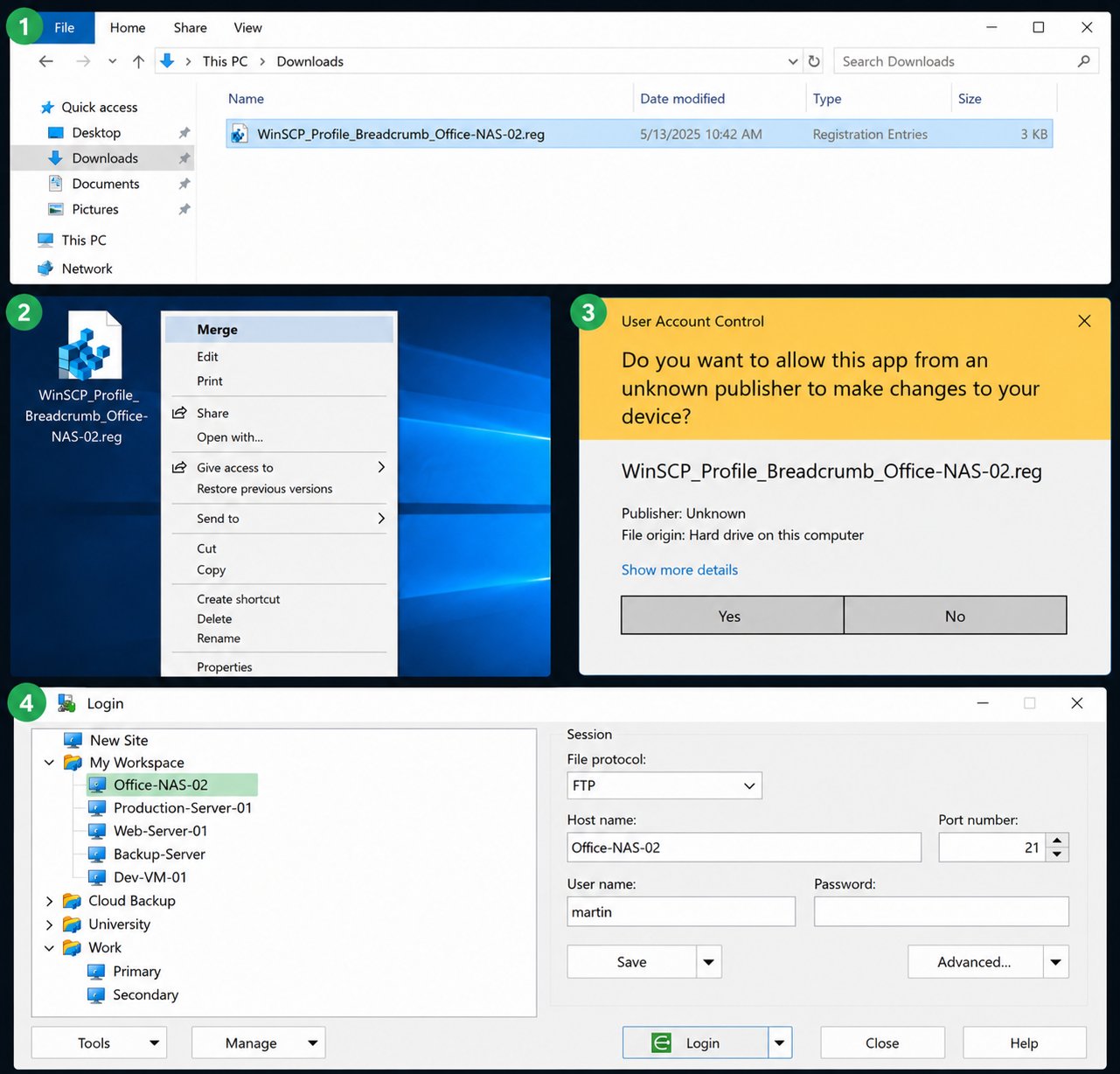Screen dimensions: 1120x1074
Task: Select the Backup-Server site icon
Action: [98, 854]
